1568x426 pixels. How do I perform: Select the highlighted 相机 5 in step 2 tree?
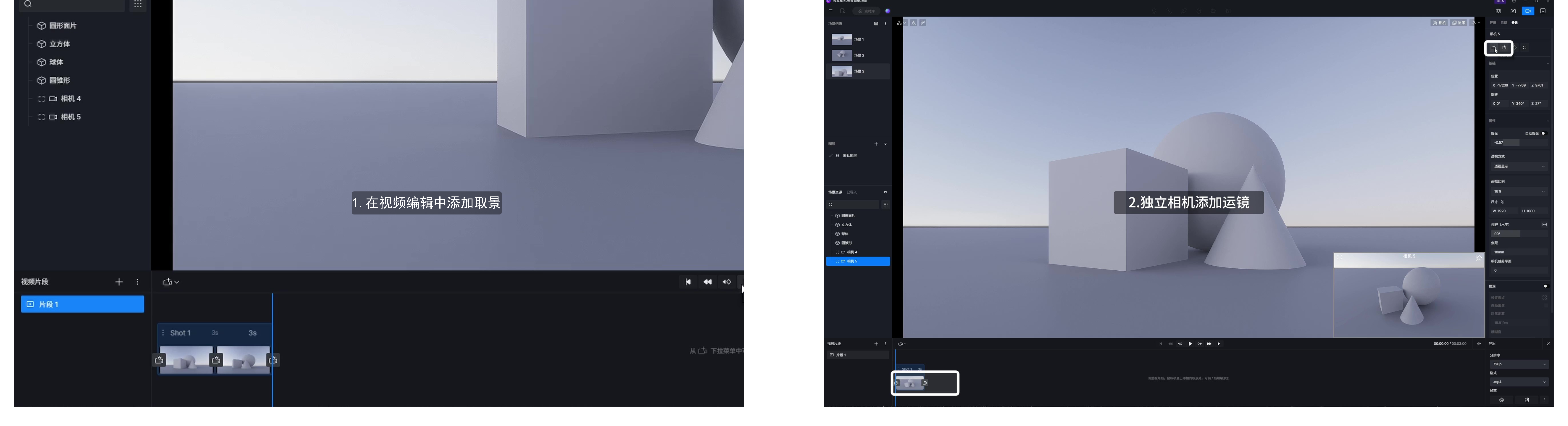pos(858,261)
